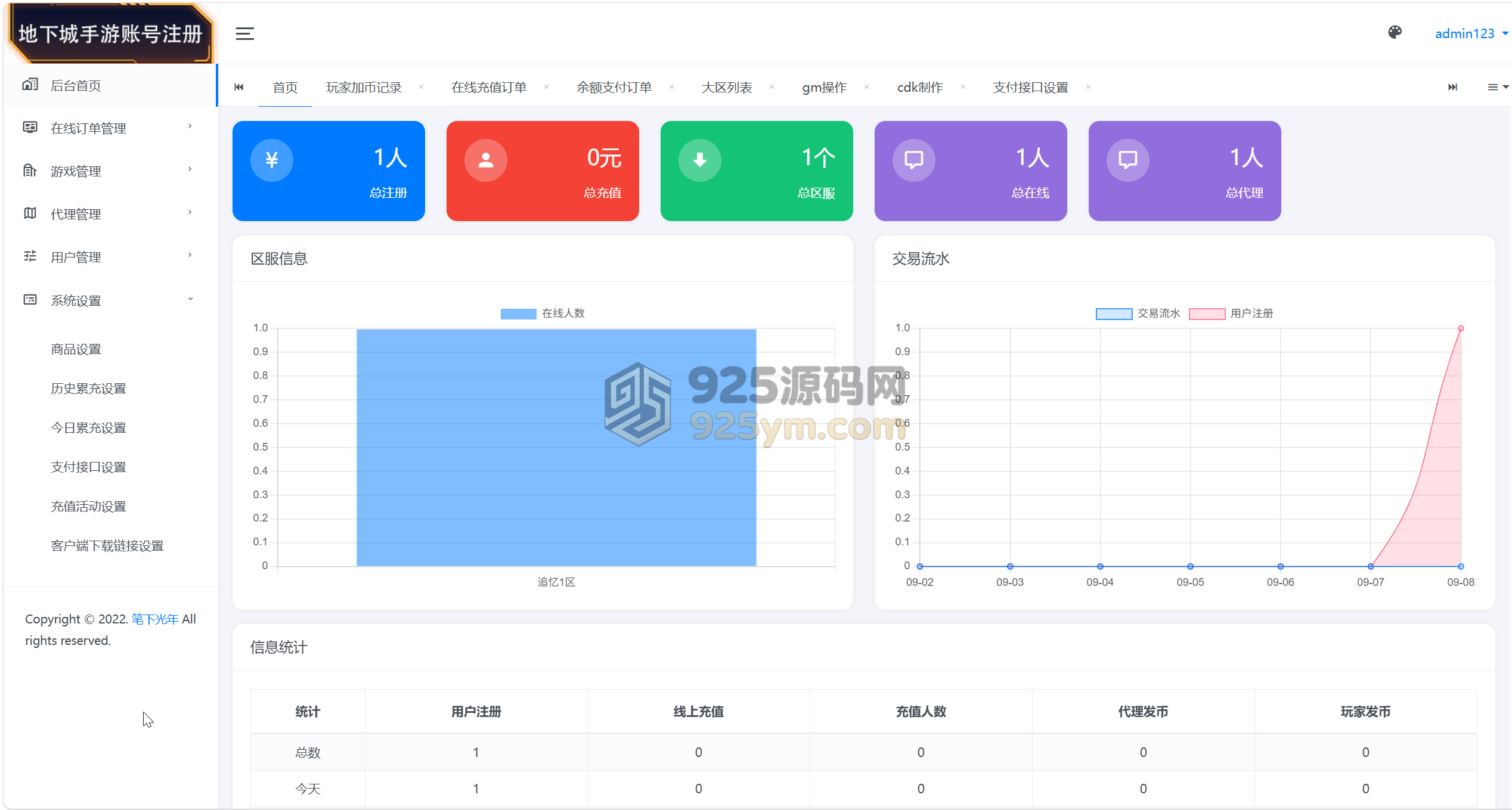Click the 地下城手游账号注册 logo
This screenshot has height=810, width=1512.
tap(110, 34)
